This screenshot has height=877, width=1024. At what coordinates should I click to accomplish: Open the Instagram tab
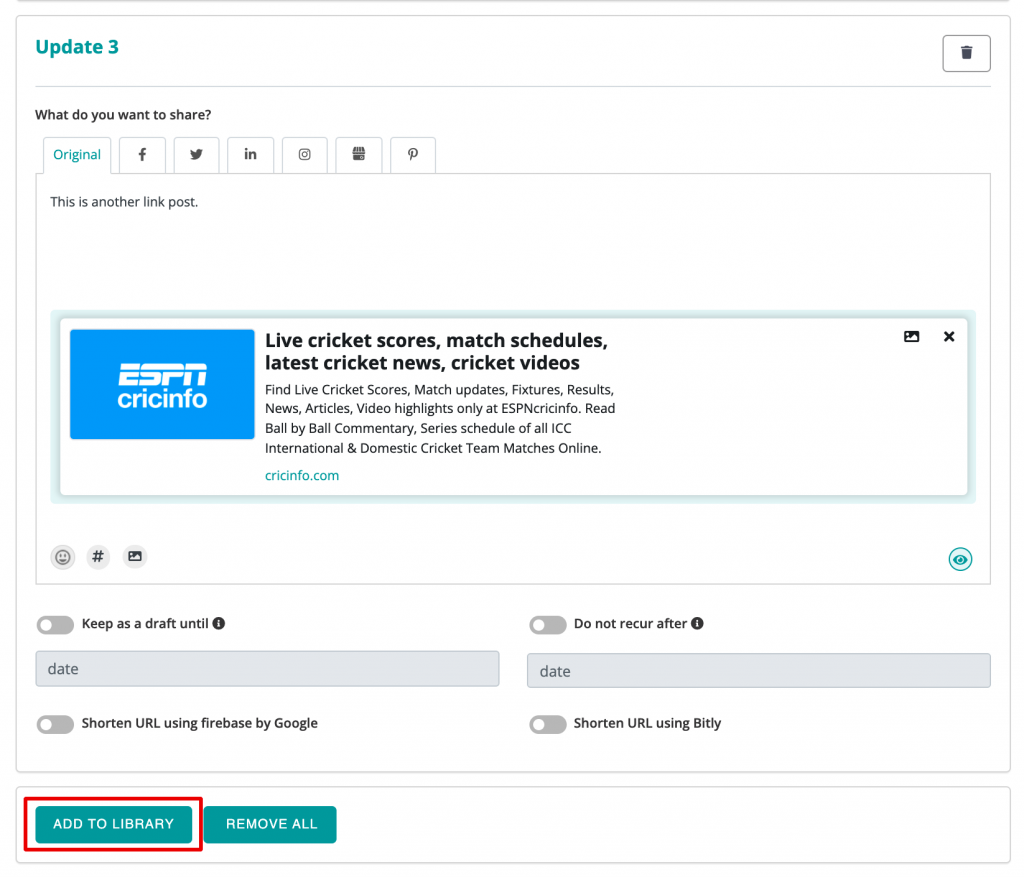[305, 155]
